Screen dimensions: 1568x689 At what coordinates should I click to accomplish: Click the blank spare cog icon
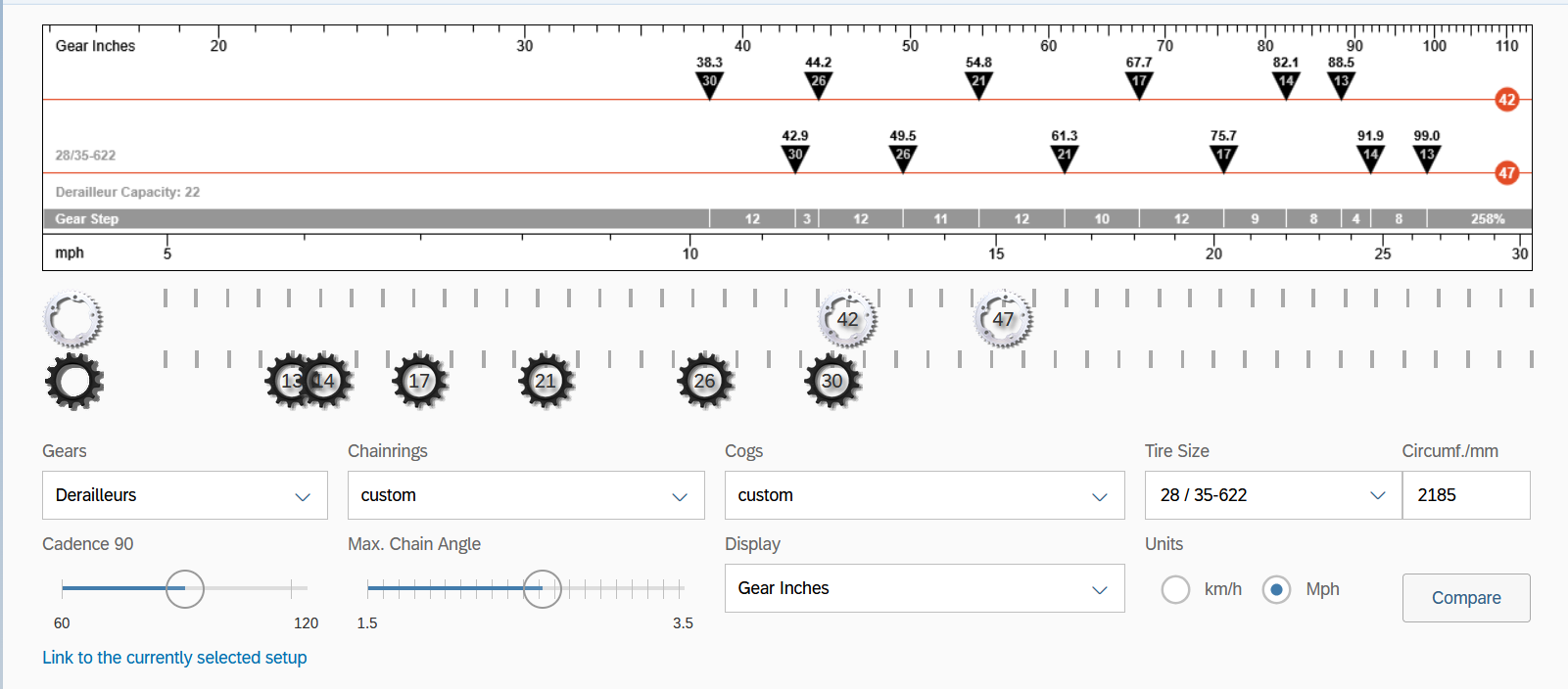click(73, 382)
